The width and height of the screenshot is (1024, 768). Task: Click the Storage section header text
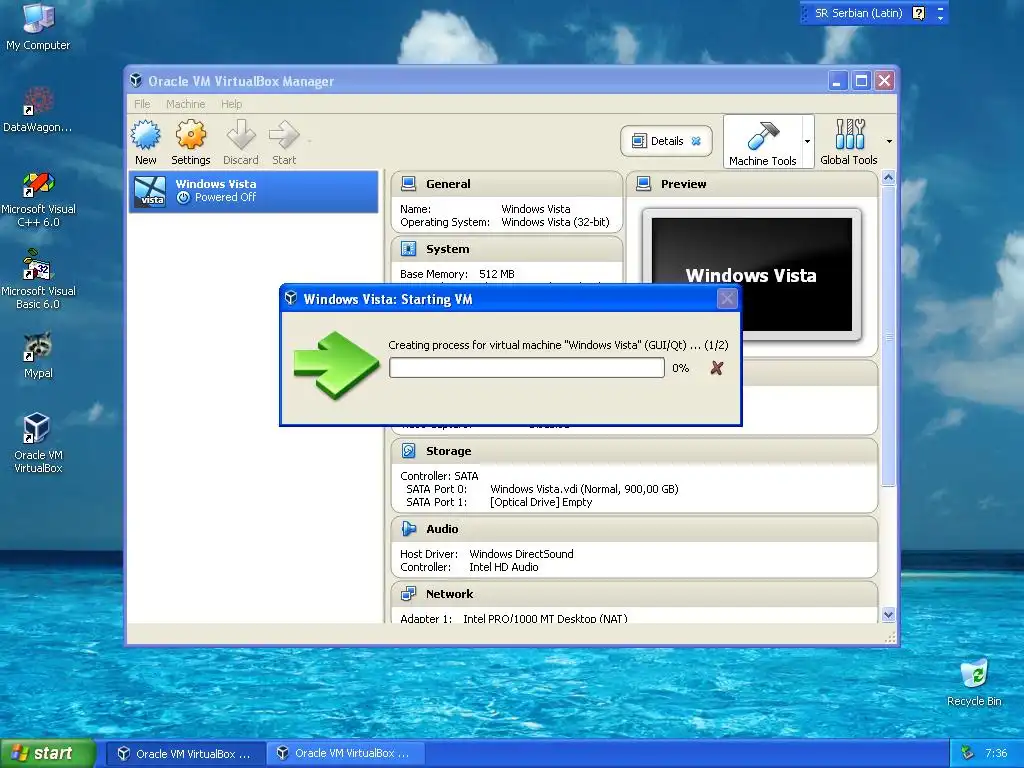click(448, 451)
